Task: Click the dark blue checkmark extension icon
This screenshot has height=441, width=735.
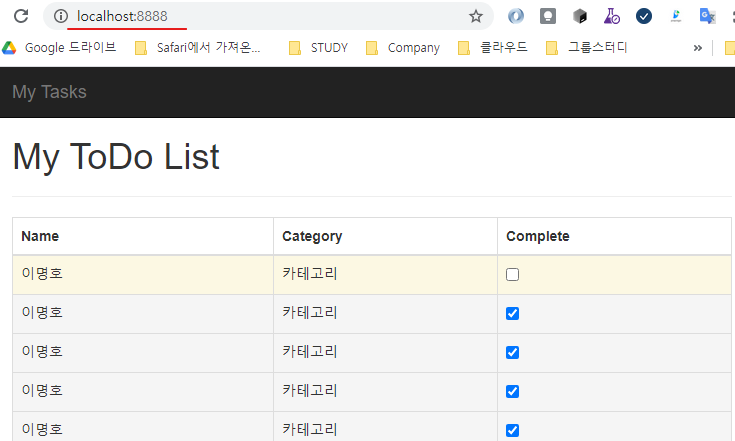Action: click(644, 16)
